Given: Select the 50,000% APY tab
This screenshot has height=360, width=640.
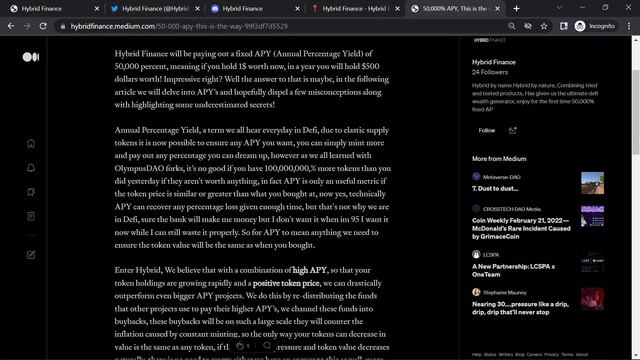Looking at the screenshot, I should [x=455, y=9].
